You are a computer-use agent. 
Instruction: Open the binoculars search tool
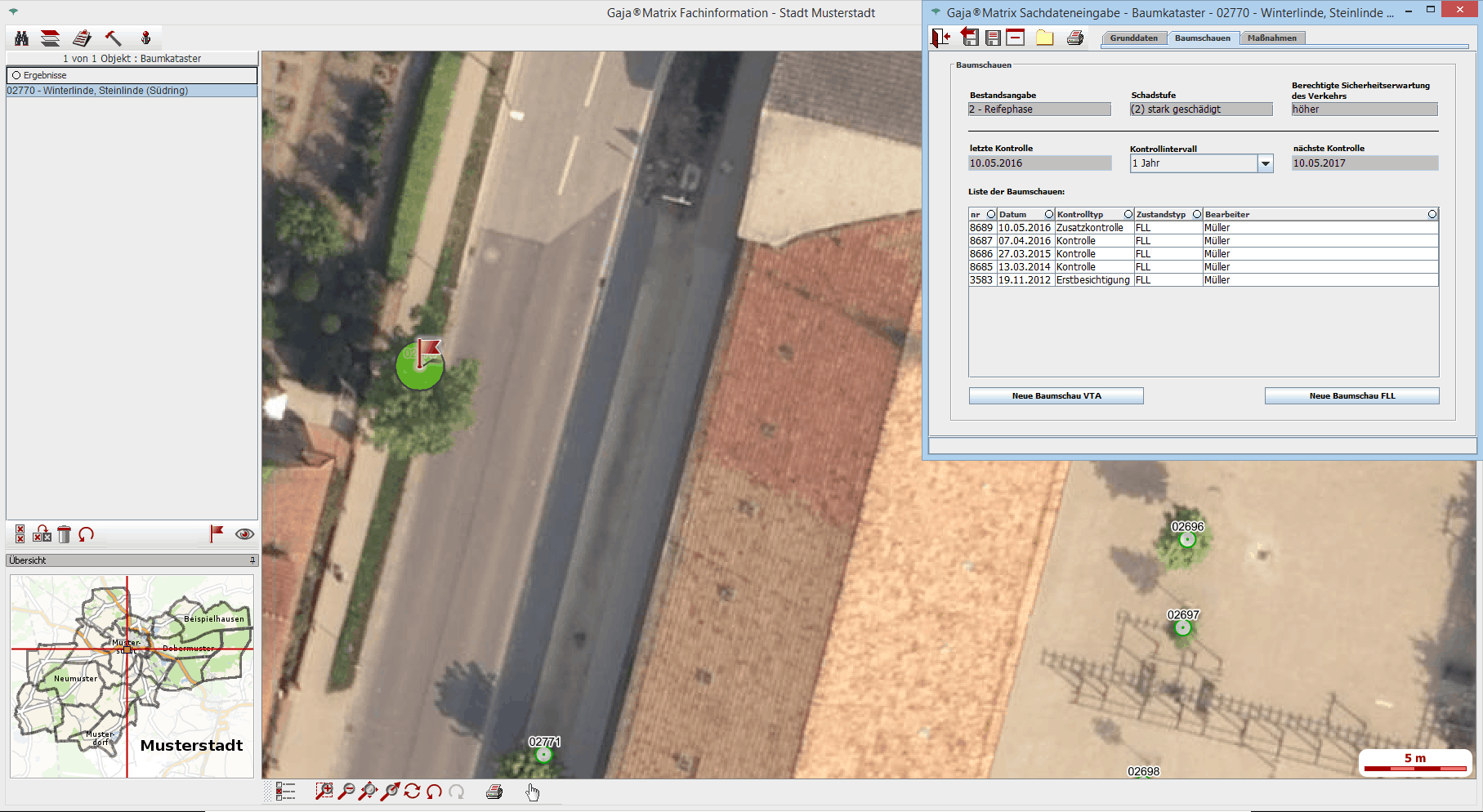tap(22, 38)
